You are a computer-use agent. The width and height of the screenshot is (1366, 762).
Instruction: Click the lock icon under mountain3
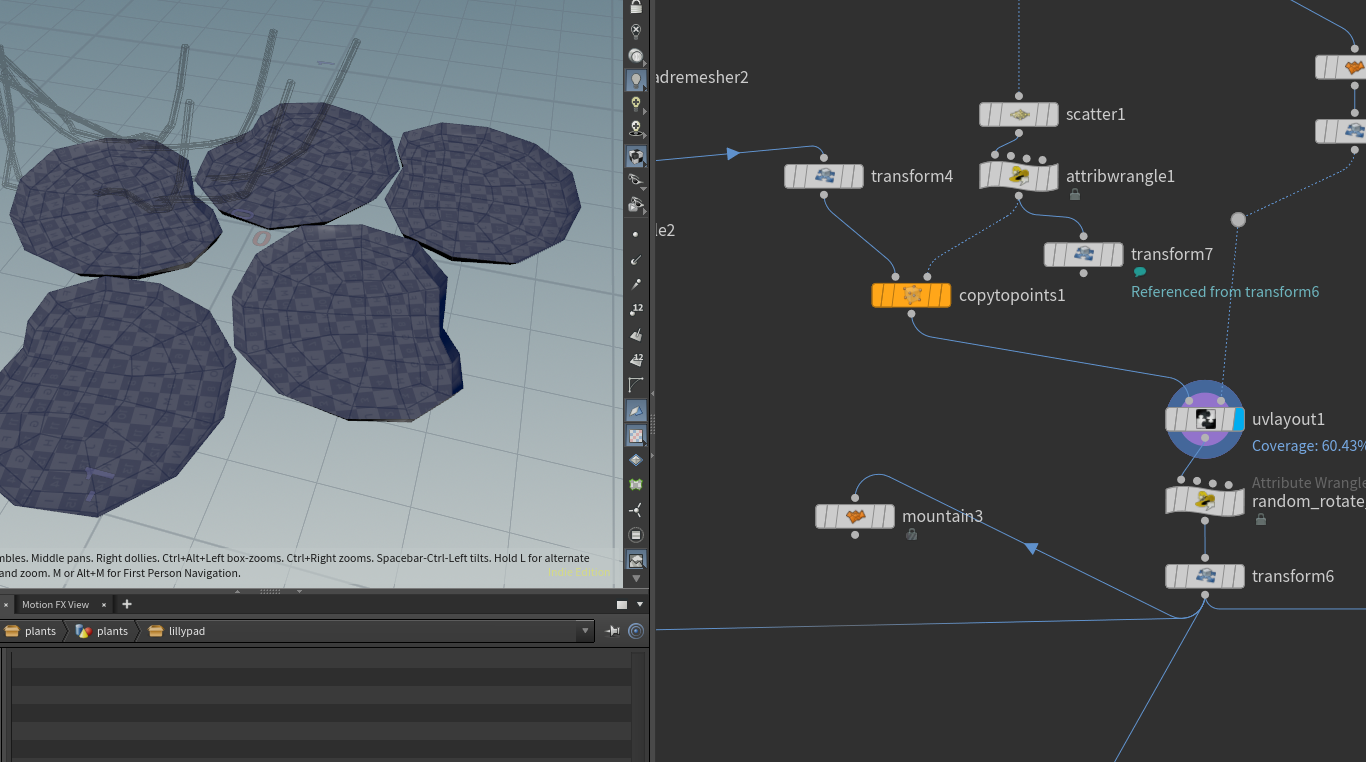coord(911,535)
